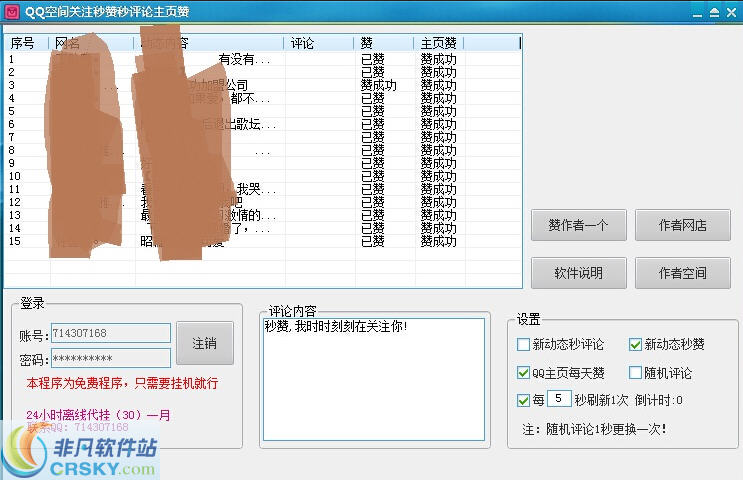The width and height of the screenshot is (743, 480).
Task: Click the 主页赞 column header
Action: click(437, 43)
